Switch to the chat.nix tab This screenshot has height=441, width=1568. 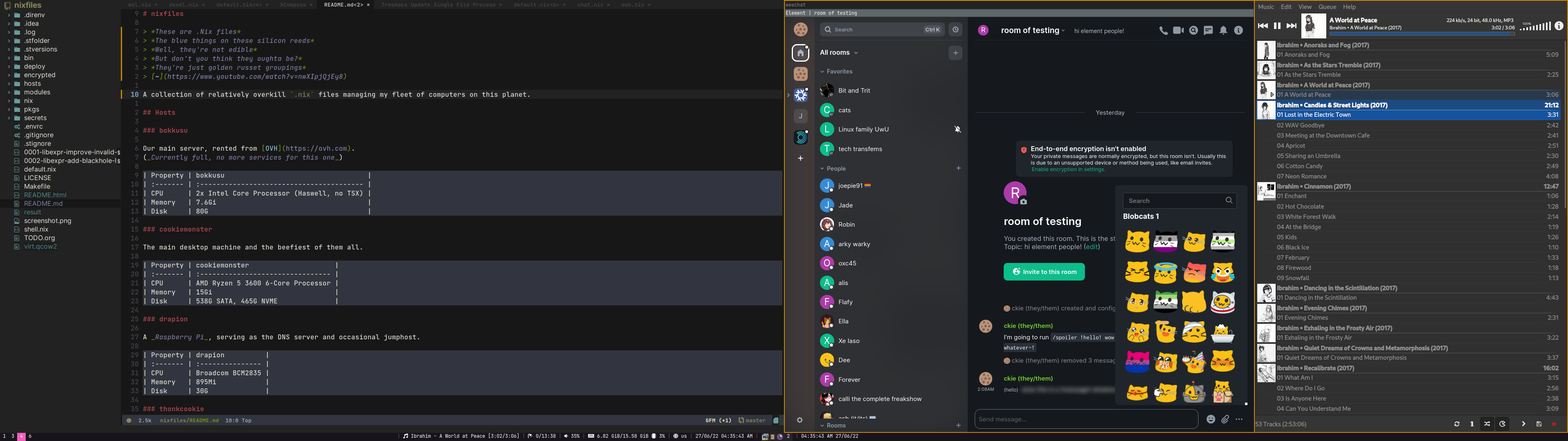point(590,5)
